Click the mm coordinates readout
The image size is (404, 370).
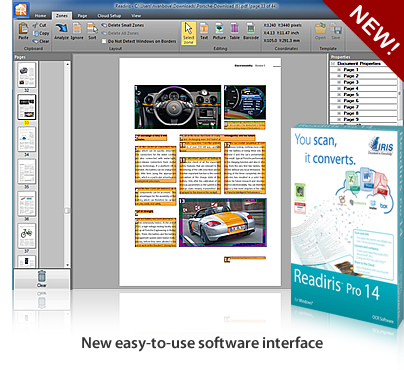pos(282,40)
